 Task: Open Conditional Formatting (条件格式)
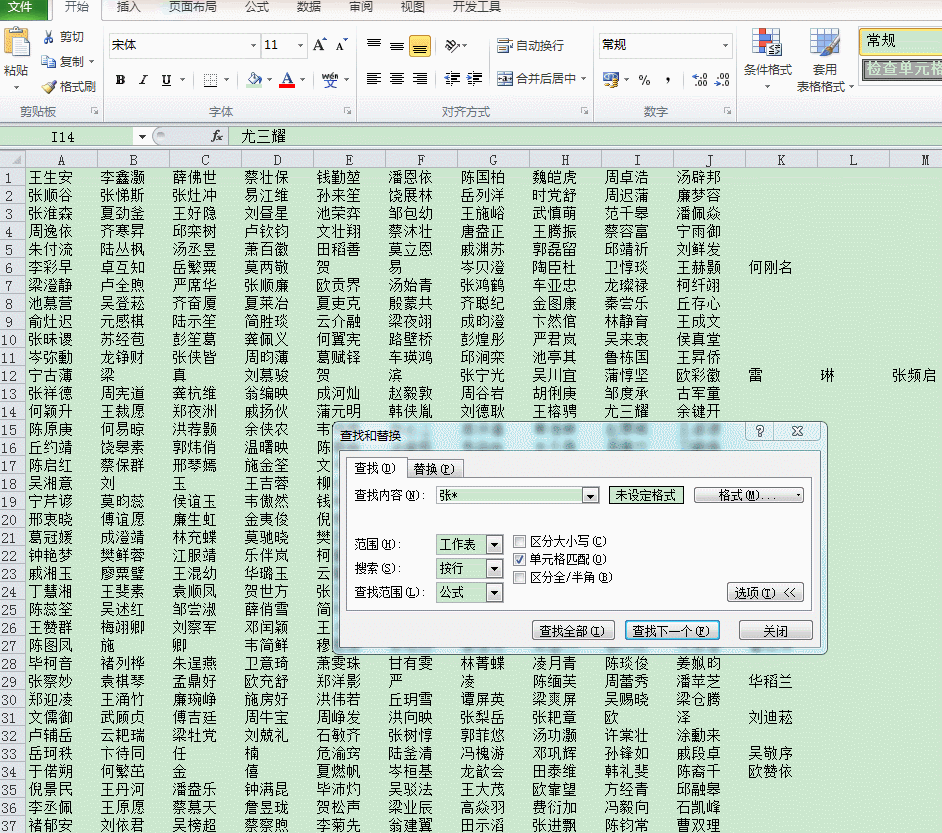pyautogui.click(x=767, y=59)
